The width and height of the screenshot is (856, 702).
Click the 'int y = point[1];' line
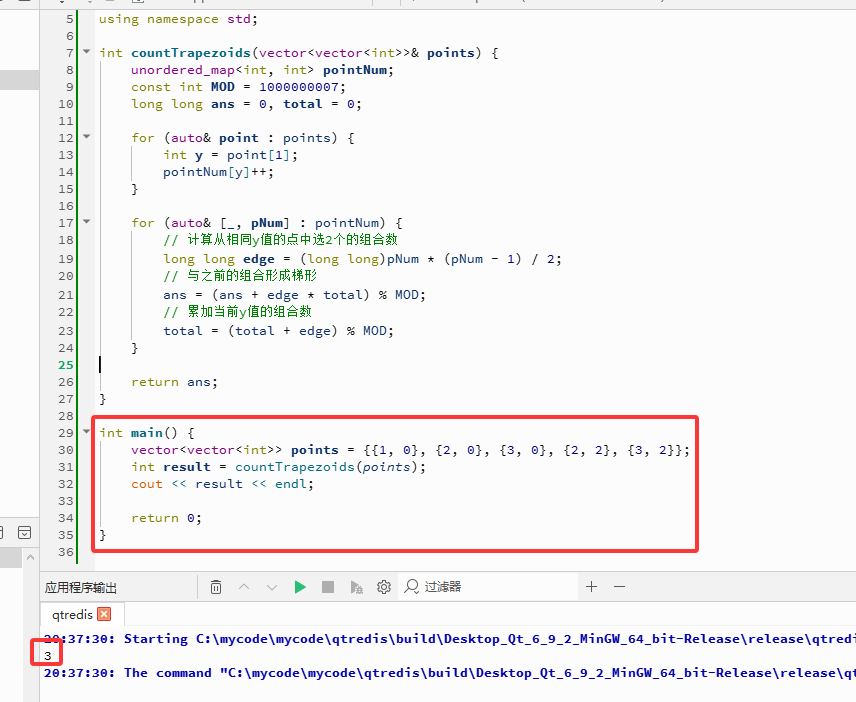[x=230, y=155]
